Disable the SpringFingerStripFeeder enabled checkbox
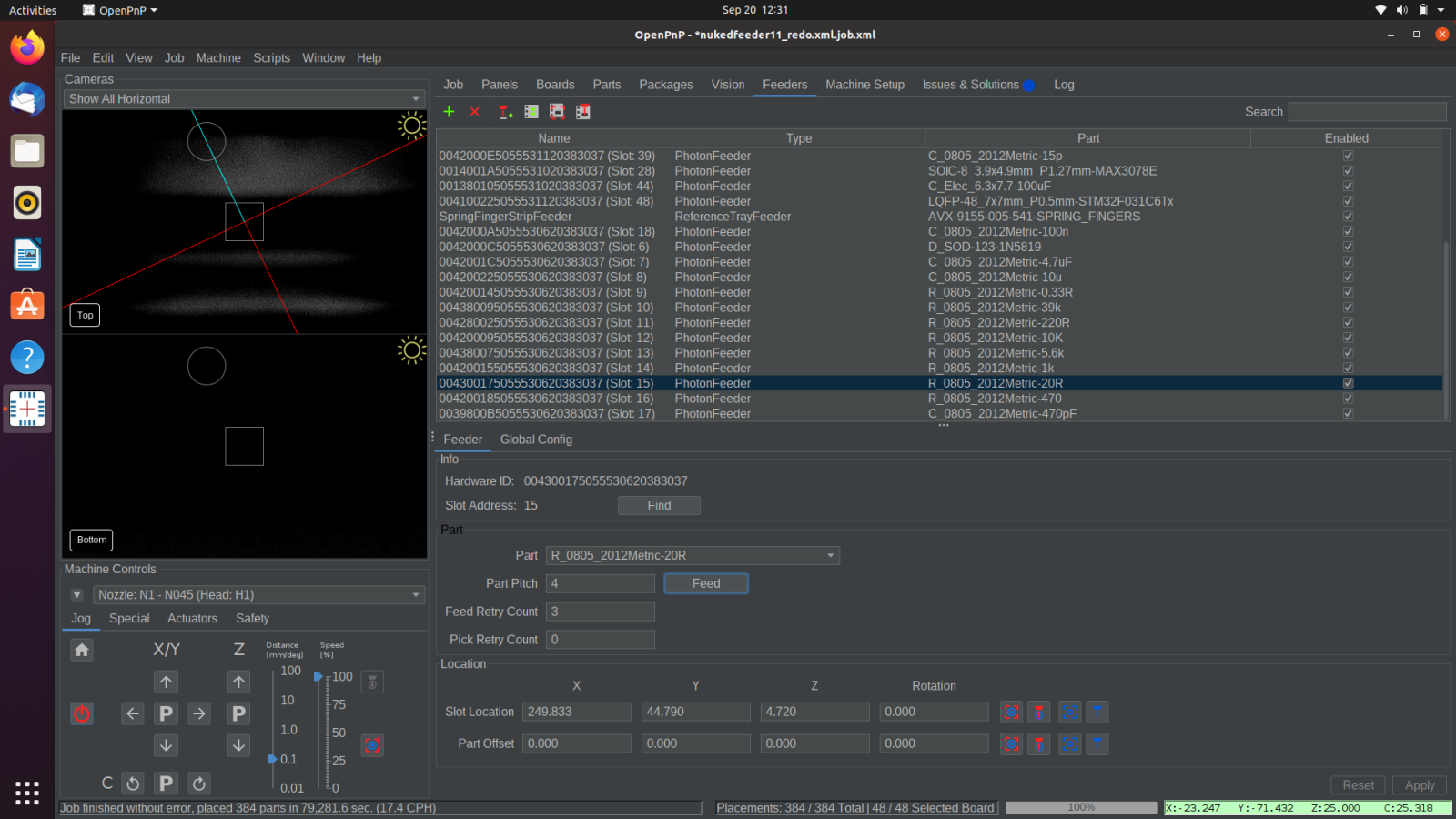This screenshot has height=819, width=1456. click(1348, 217)
